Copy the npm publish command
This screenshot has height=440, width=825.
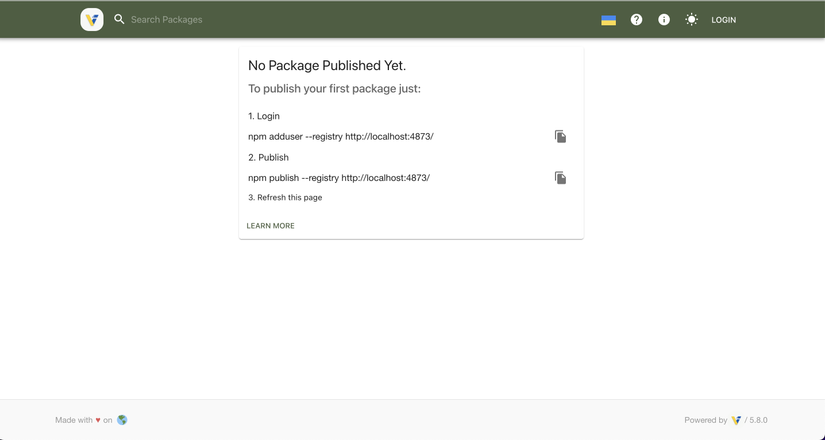click(x=560, y=178)
